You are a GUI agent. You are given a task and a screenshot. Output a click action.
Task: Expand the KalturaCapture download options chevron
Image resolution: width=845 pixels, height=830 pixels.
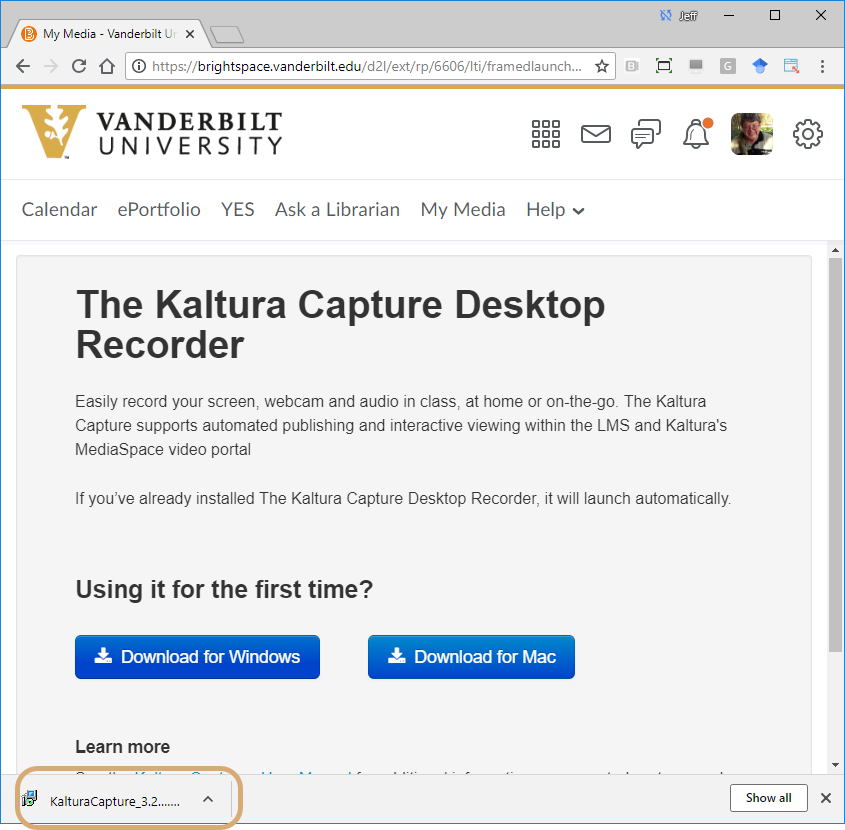[x=208, y=798]
